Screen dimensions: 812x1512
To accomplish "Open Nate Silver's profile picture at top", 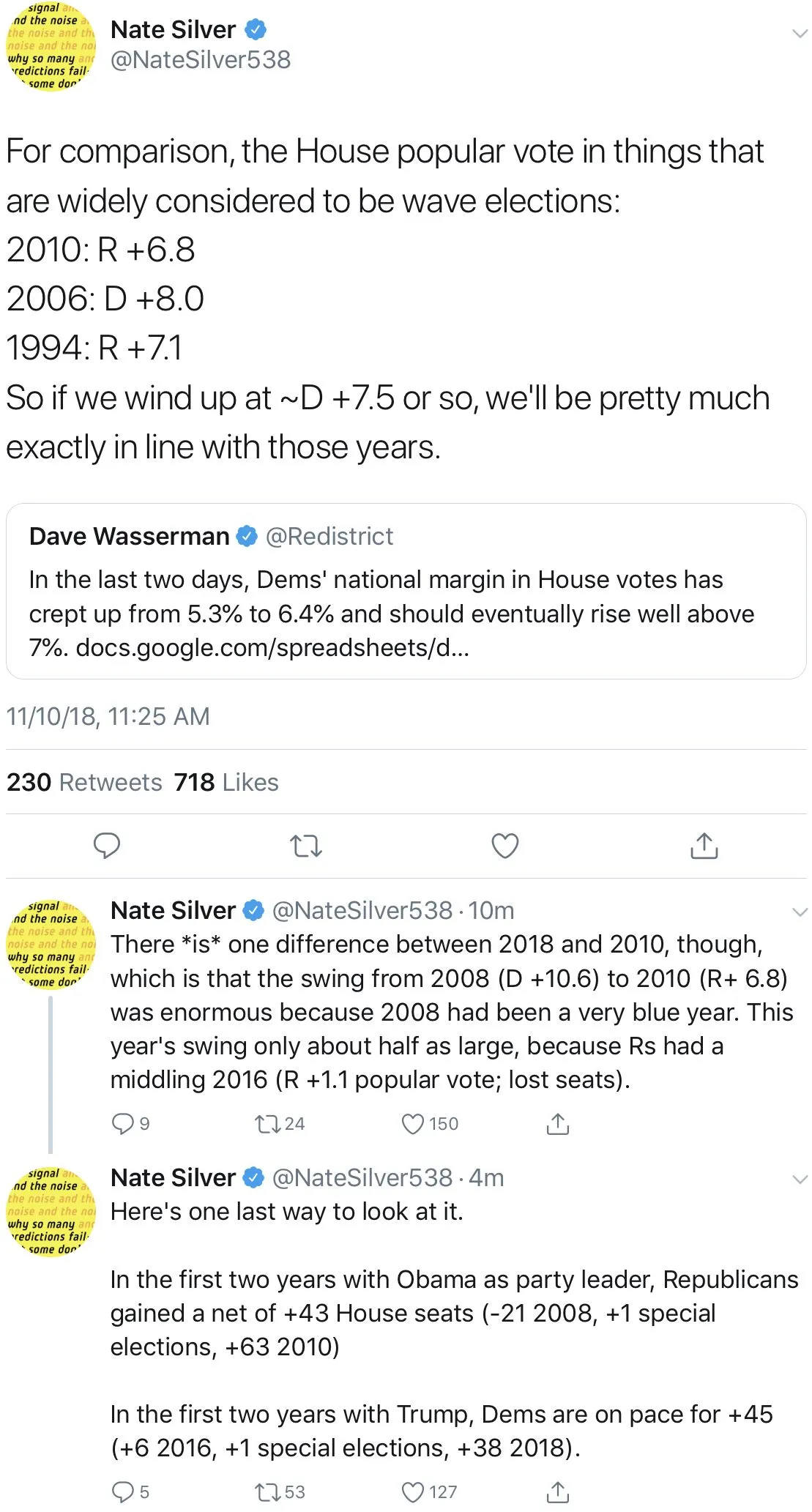I will 51,46.
